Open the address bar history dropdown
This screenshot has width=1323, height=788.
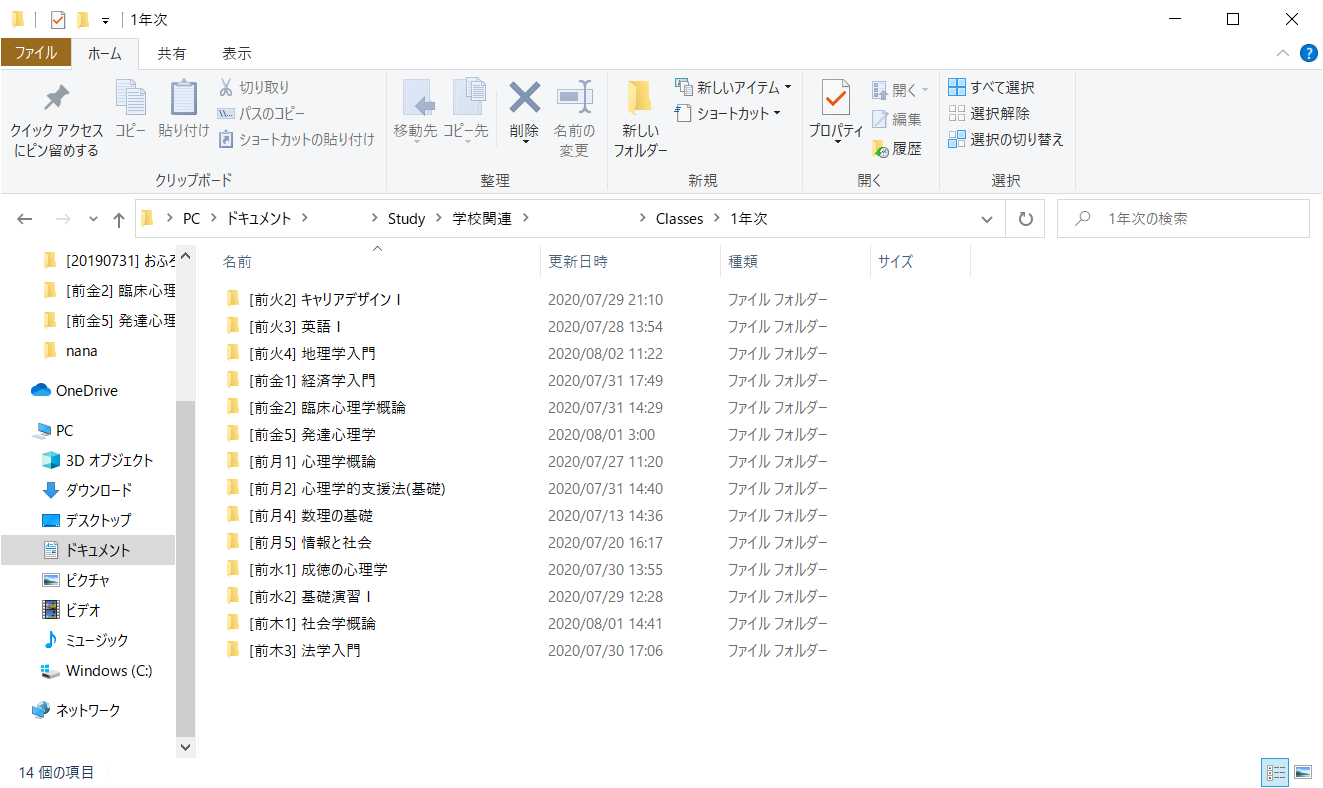[x=987, y=219]
